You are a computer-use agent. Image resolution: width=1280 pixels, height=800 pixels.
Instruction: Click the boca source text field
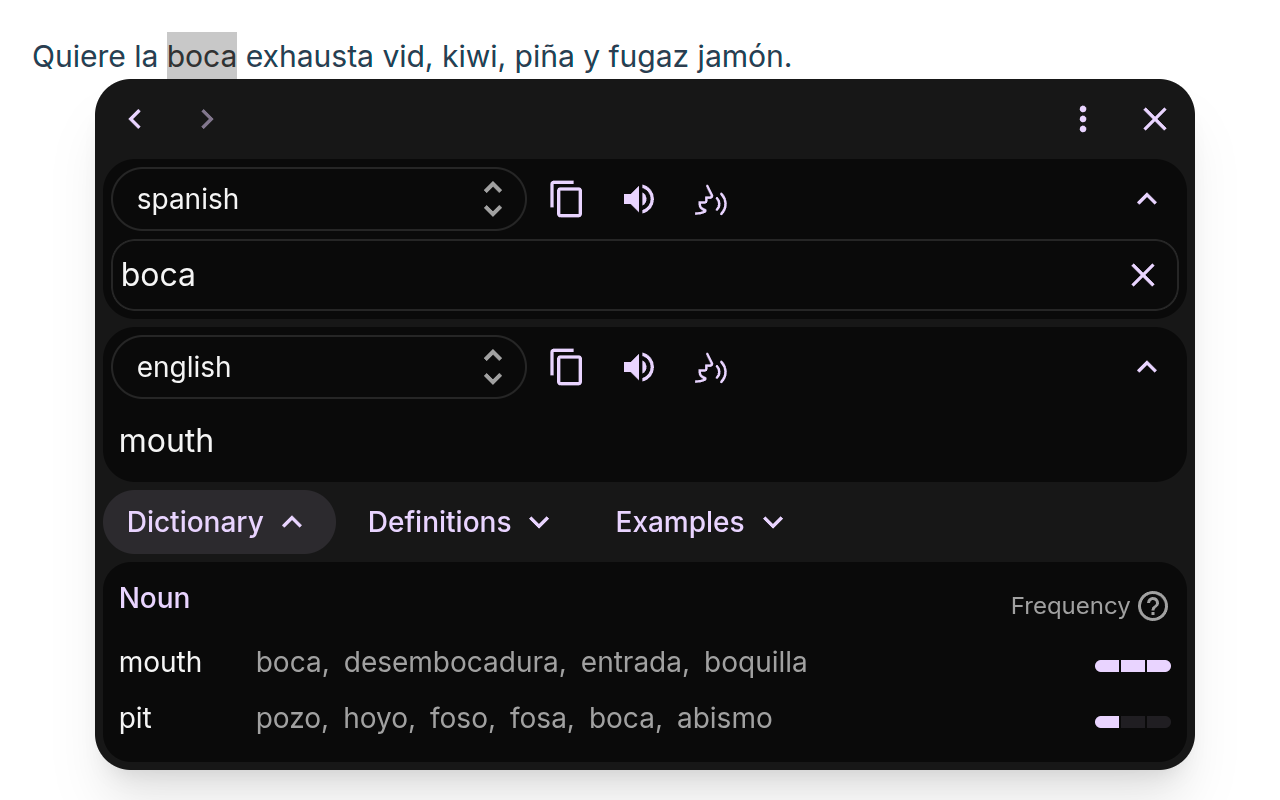[x=600, y=275]
